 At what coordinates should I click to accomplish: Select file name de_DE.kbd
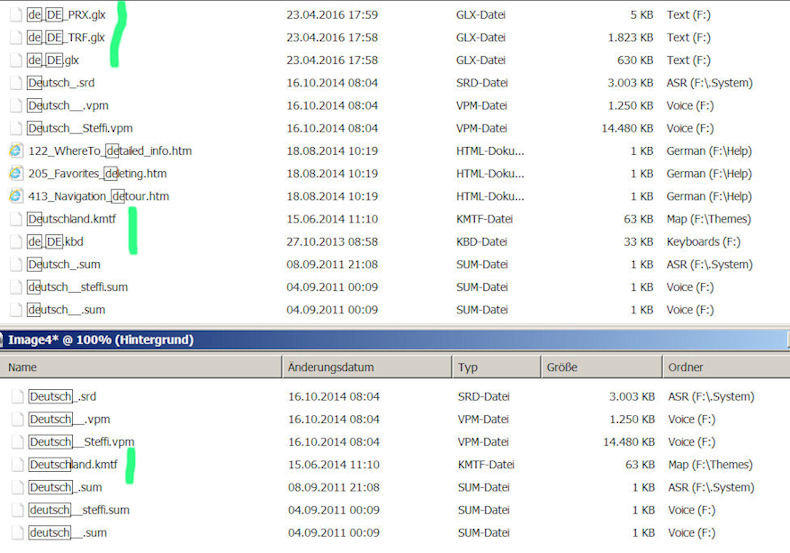[55, 242]
